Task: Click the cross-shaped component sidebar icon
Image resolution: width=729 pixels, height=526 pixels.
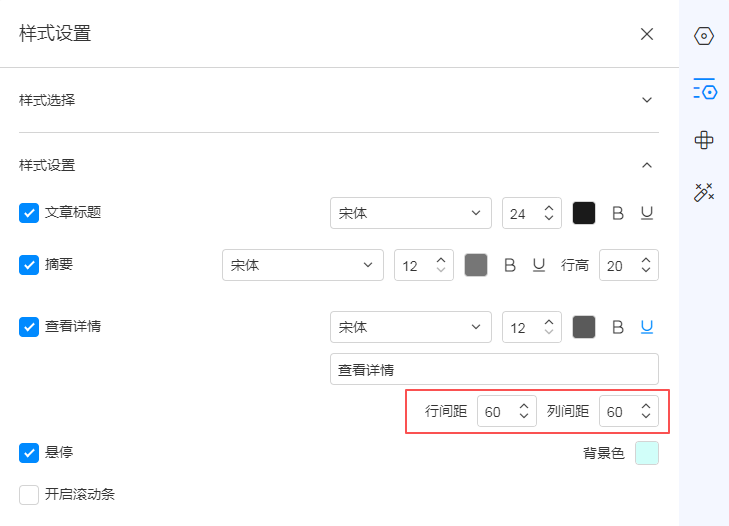Action: 704,140
